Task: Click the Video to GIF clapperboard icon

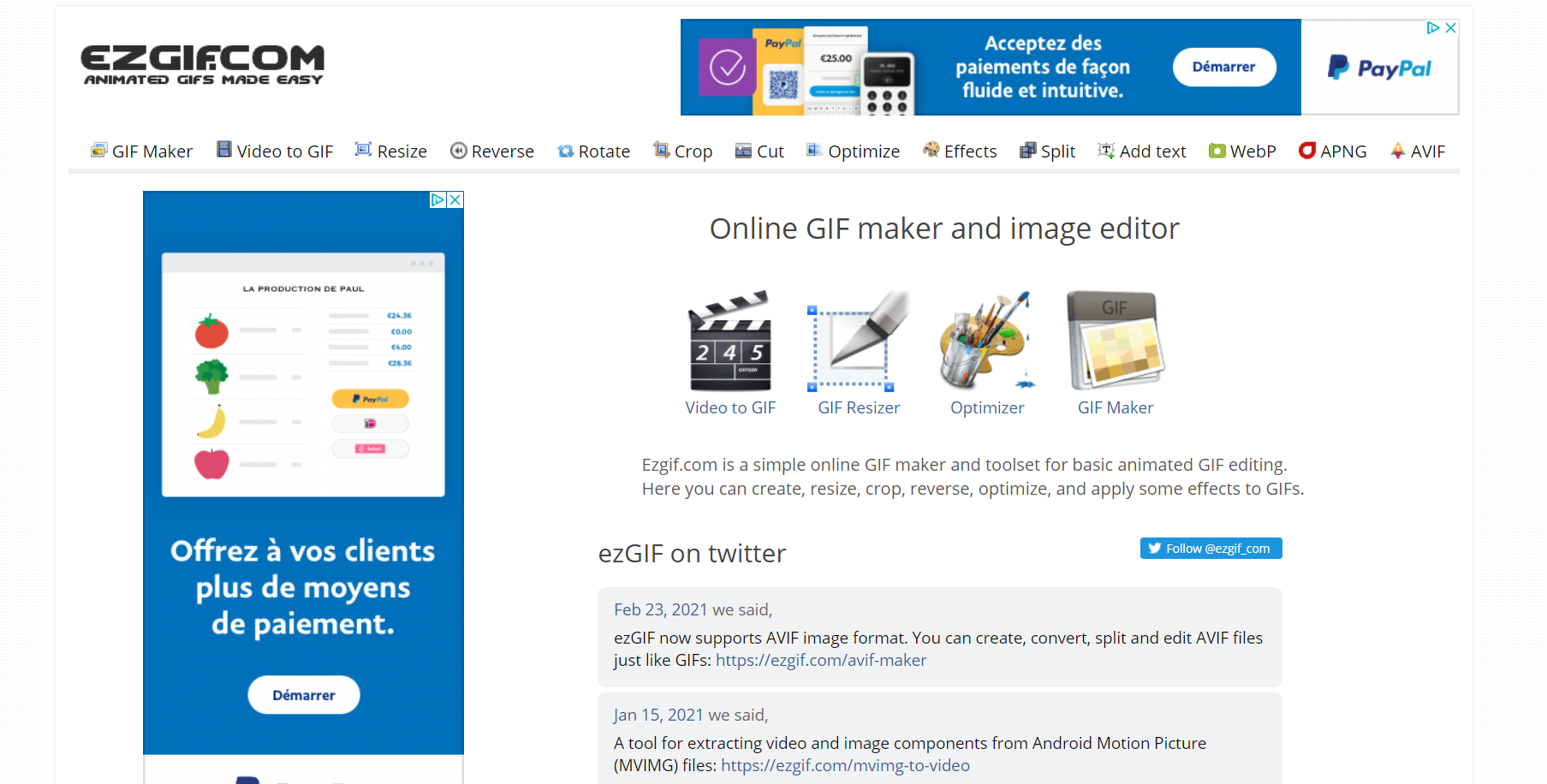Action: tap(730, 342)
